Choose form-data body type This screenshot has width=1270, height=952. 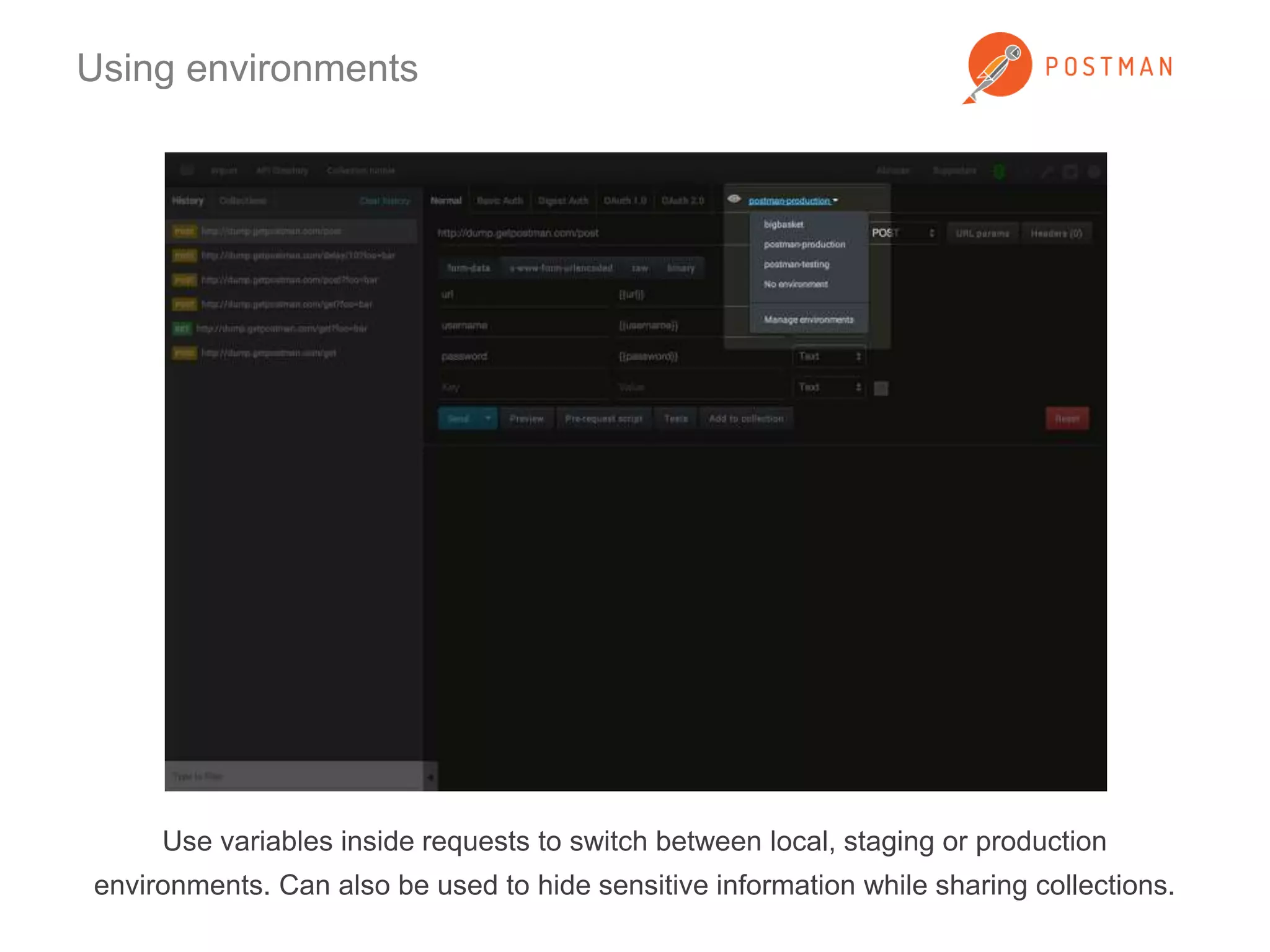[468, 268]
